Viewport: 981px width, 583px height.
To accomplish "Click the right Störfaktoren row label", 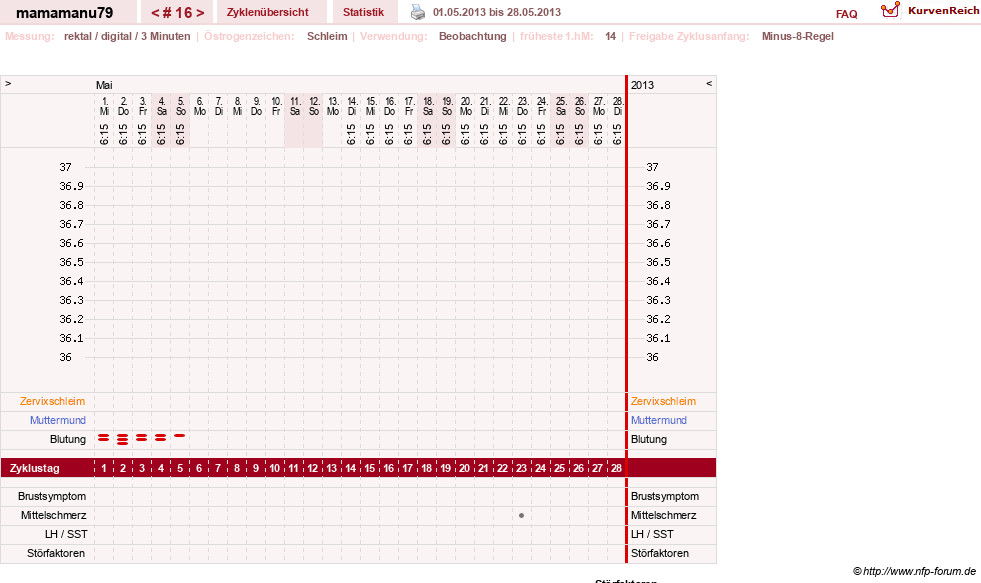I will click(659, 553).
